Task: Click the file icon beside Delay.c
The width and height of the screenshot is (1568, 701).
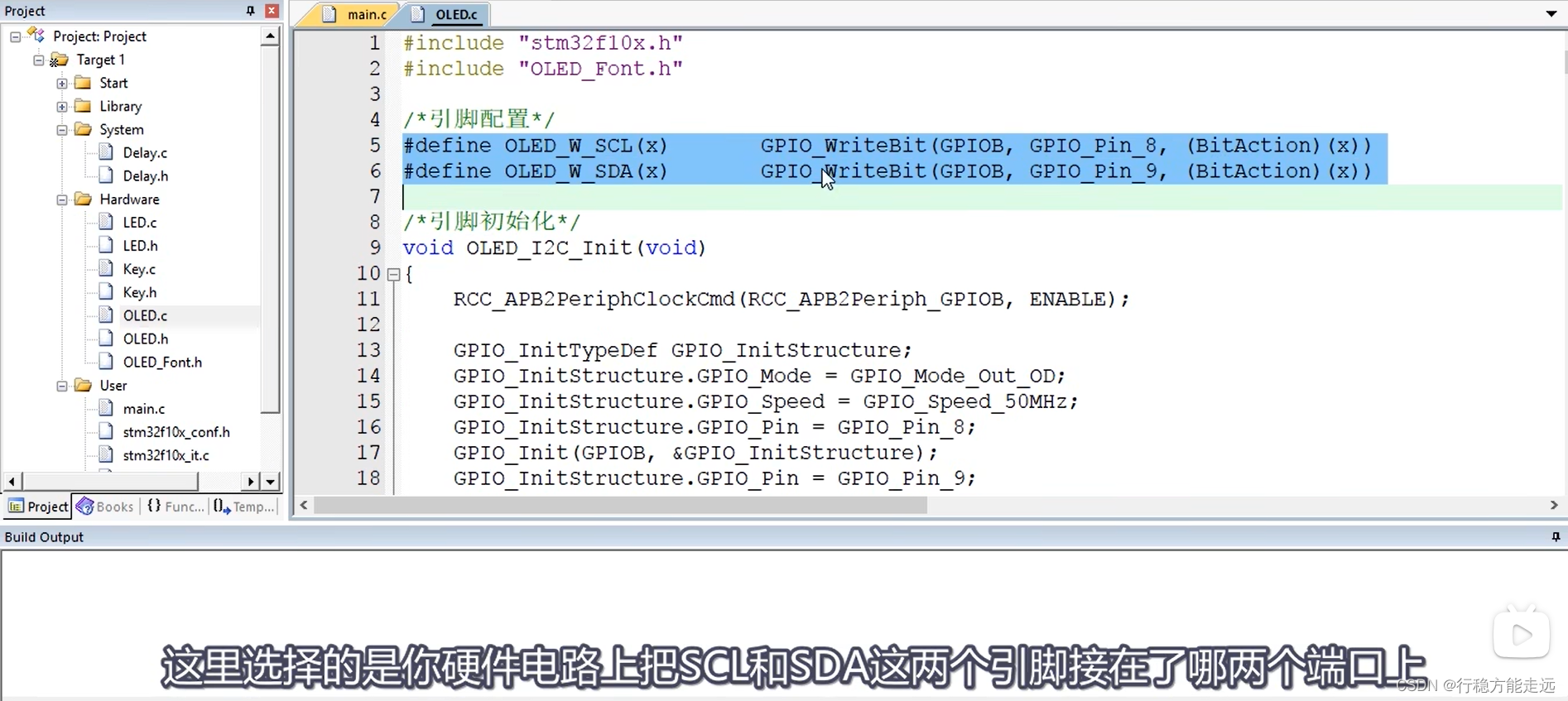Action: 106,151
